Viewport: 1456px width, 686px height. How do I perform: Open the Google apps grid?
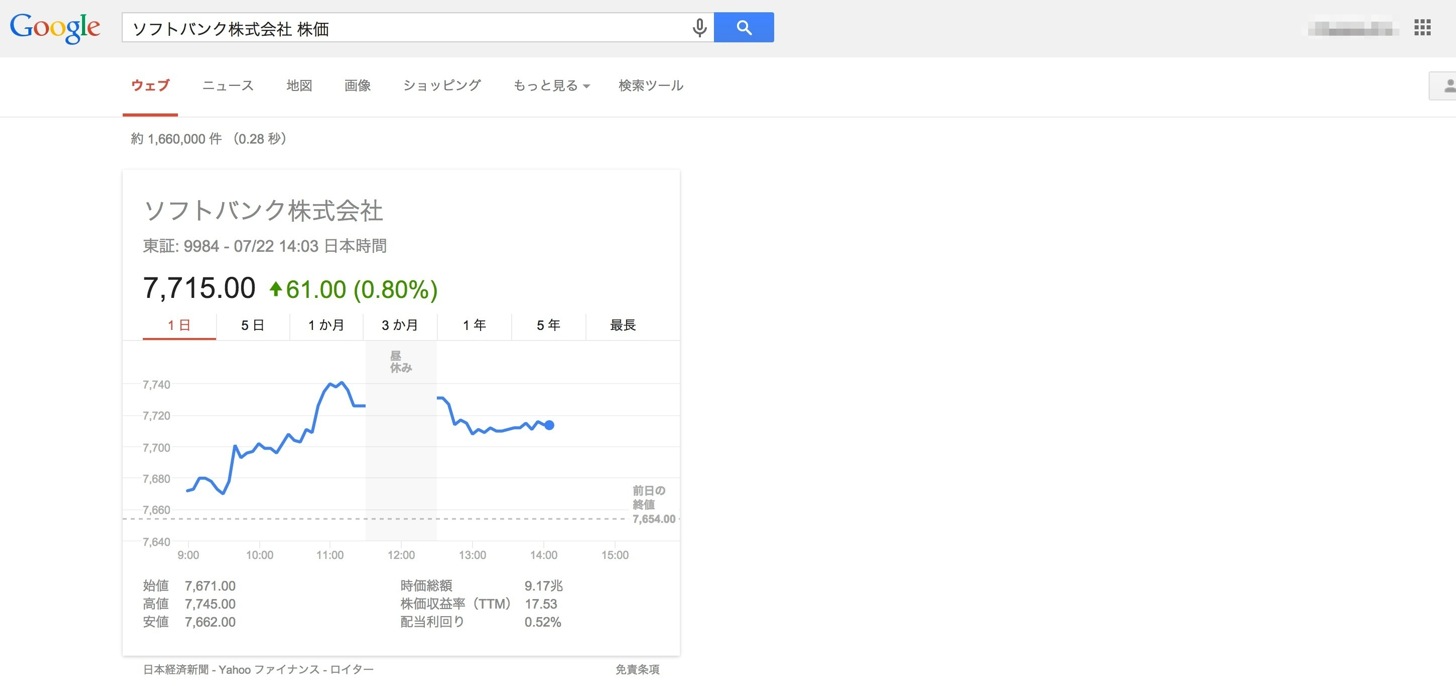tap(1422, 28)
